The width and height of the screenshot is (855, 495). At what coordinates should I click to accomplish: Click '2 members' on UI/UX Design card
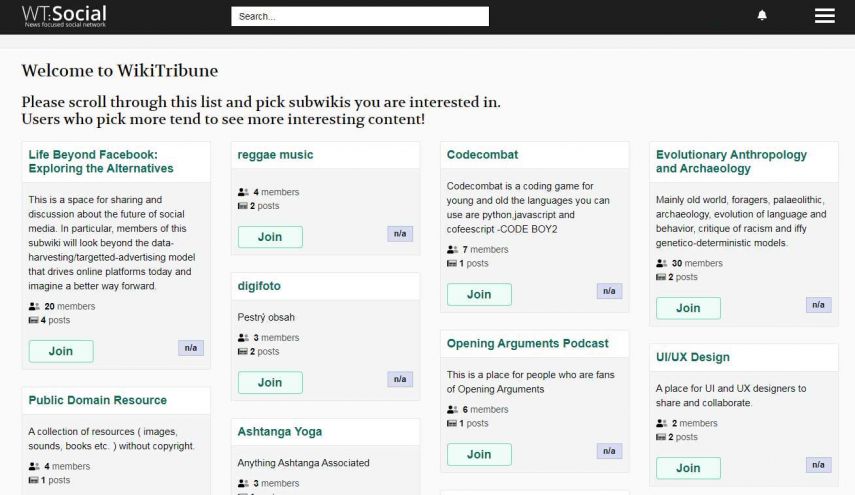695,424
